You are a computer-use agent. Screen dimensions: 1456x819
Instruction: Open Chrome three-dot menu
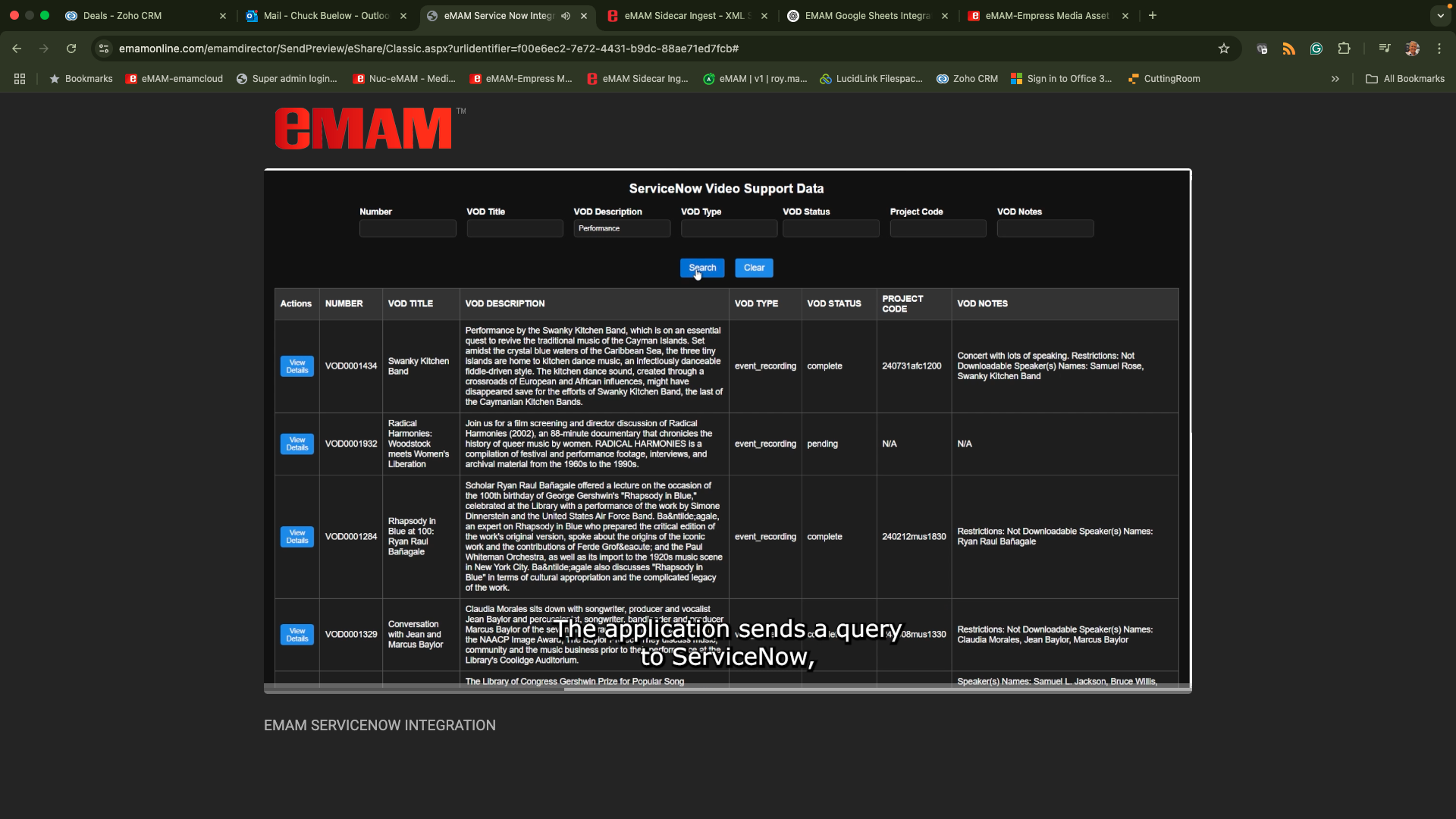click(1439, 49)
